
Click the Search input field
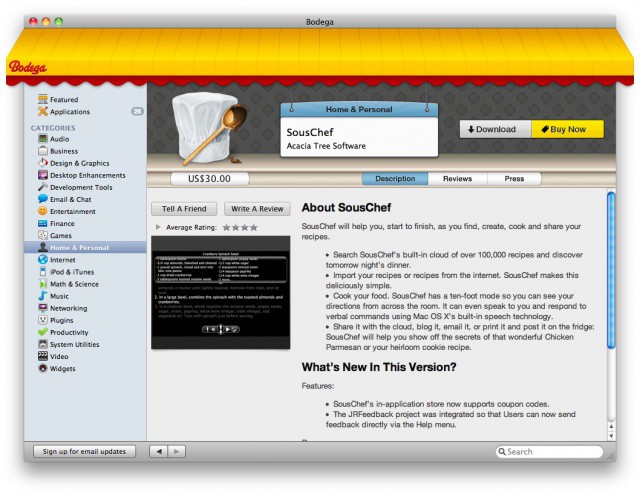(549, 451)
